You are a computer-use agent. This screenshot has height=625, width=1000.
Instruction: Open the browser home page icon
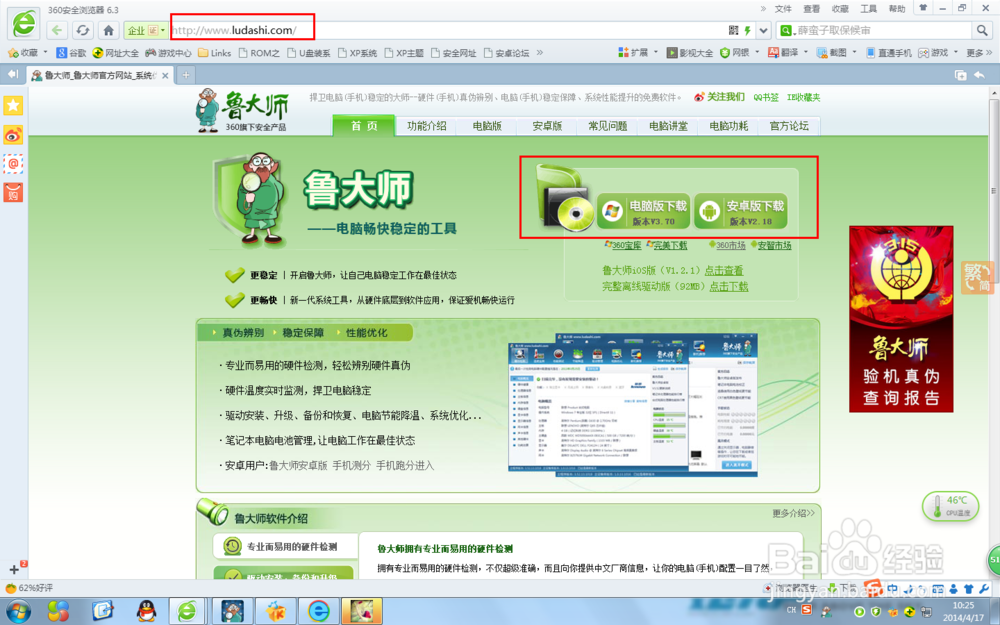(x=108, y=30)
